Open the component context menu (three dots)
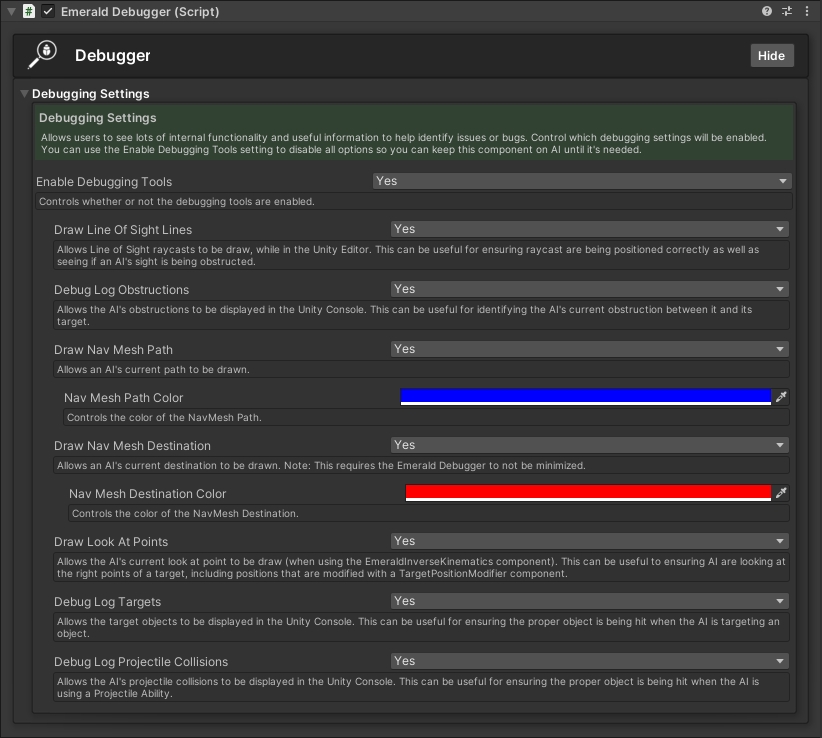Viewport: 822px width, 738px height. click(806, 11)
